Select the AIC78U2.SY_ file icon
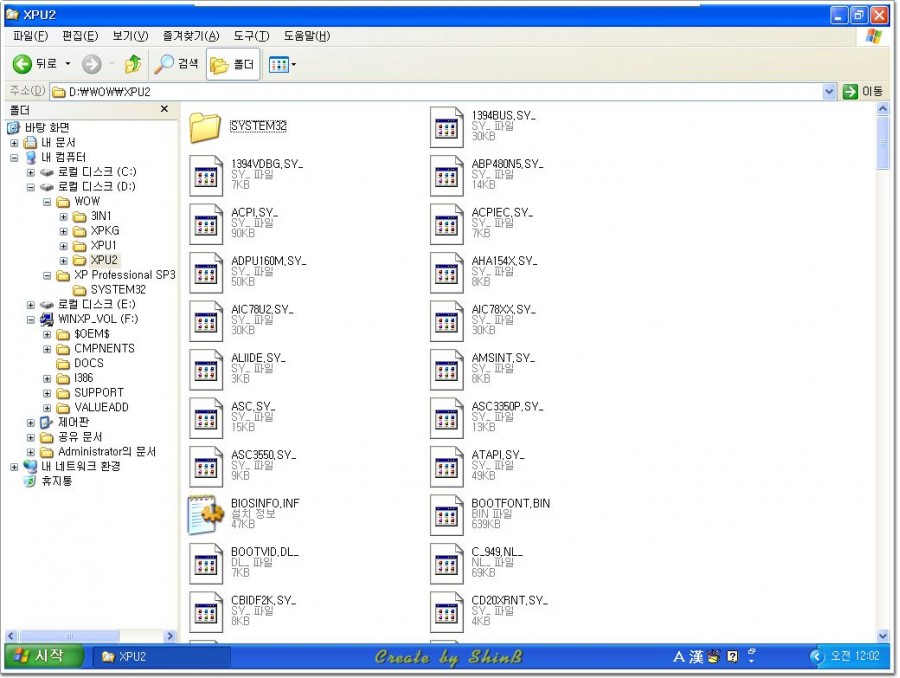The height and width of the screenshot is (678, 900). pyautogui.click(x=206, y=321)
